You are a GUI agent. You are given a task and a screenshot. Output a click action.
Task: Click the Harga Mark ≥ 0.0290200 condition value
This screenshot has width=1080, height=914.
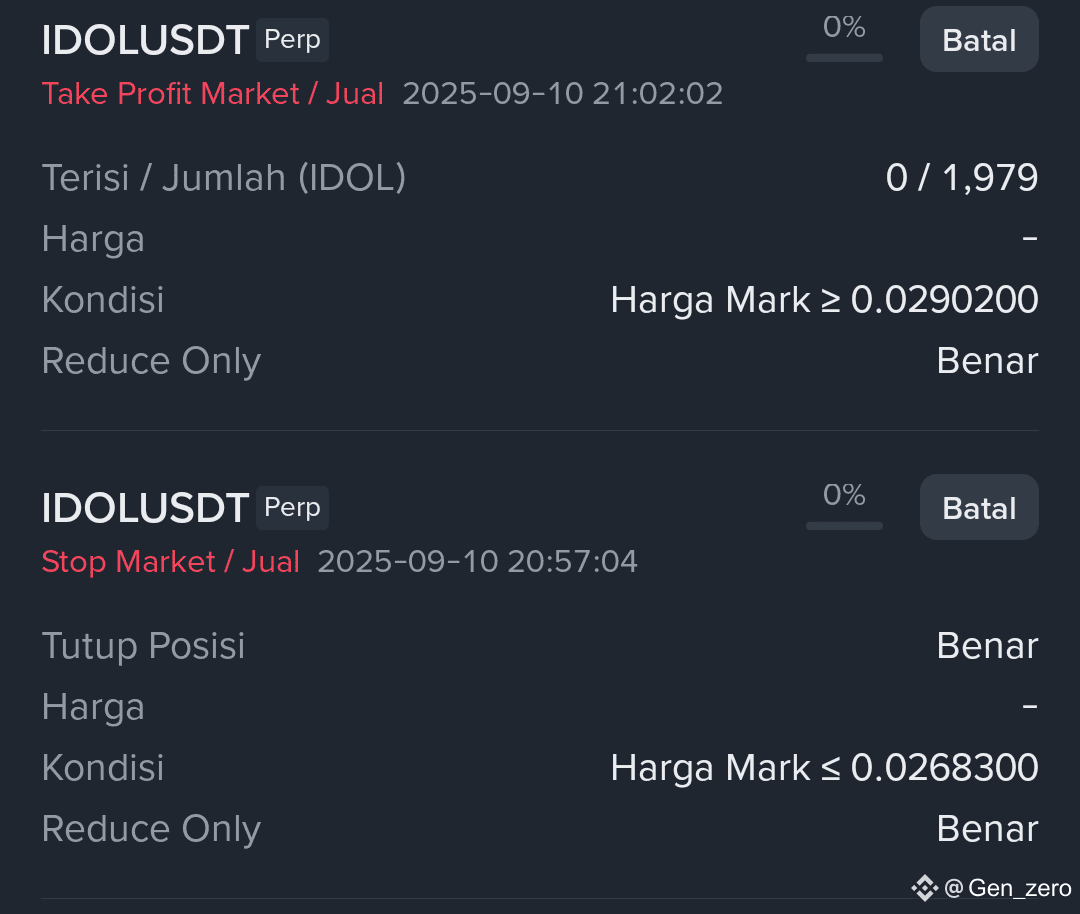[x=824, y=300]
